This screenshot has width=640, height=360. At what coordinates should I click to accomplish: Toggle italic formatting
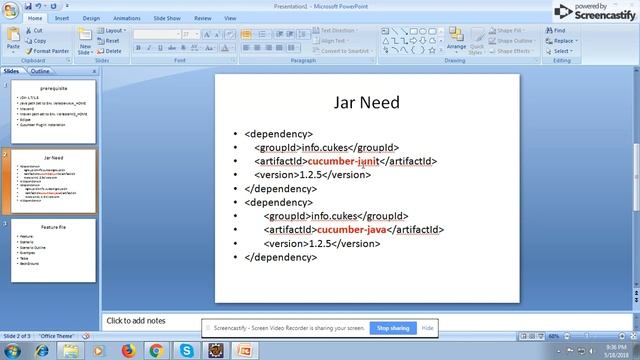click(x=149, y=48)
